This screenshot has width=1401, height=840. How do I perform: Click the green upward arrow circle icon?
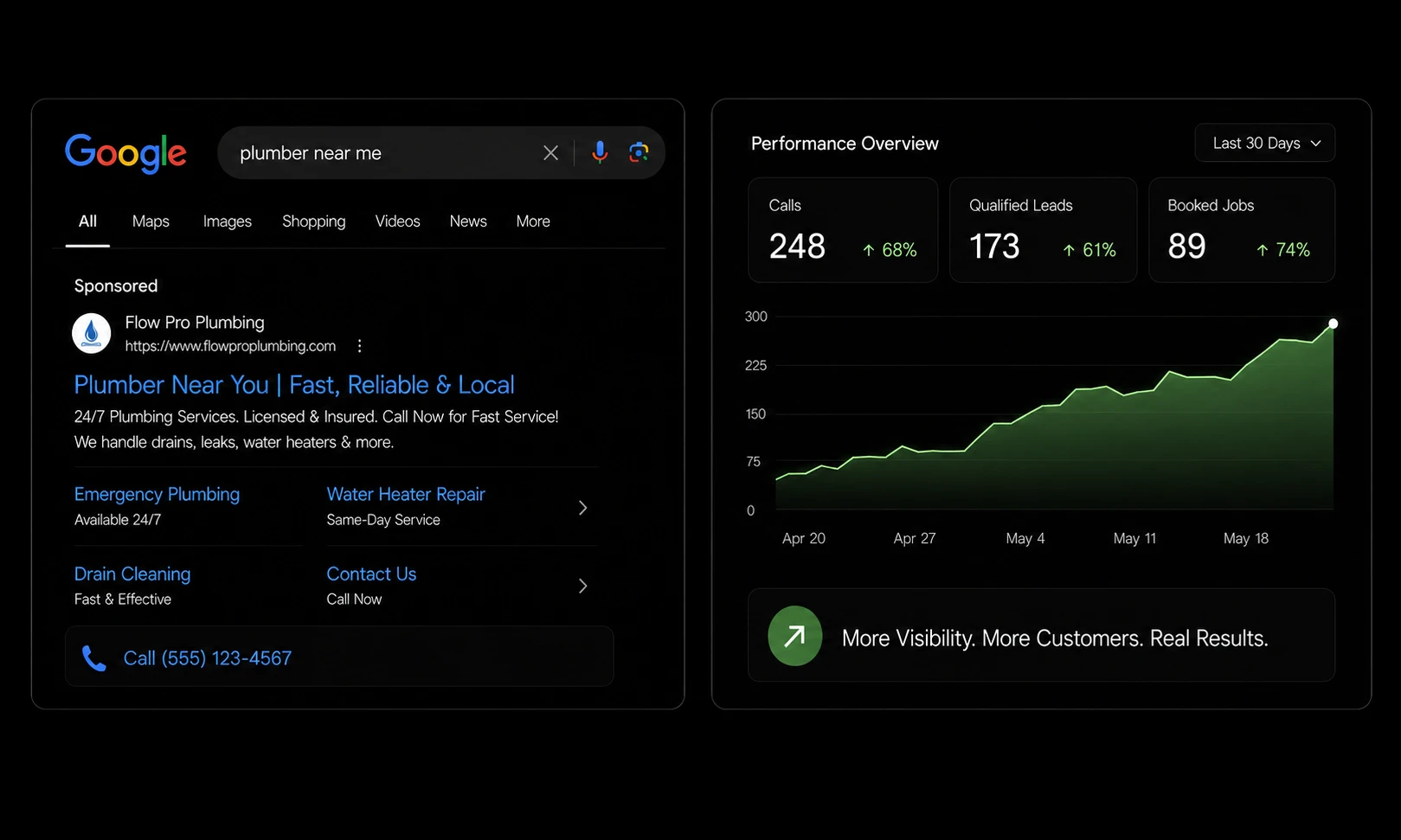coord(794,636)
